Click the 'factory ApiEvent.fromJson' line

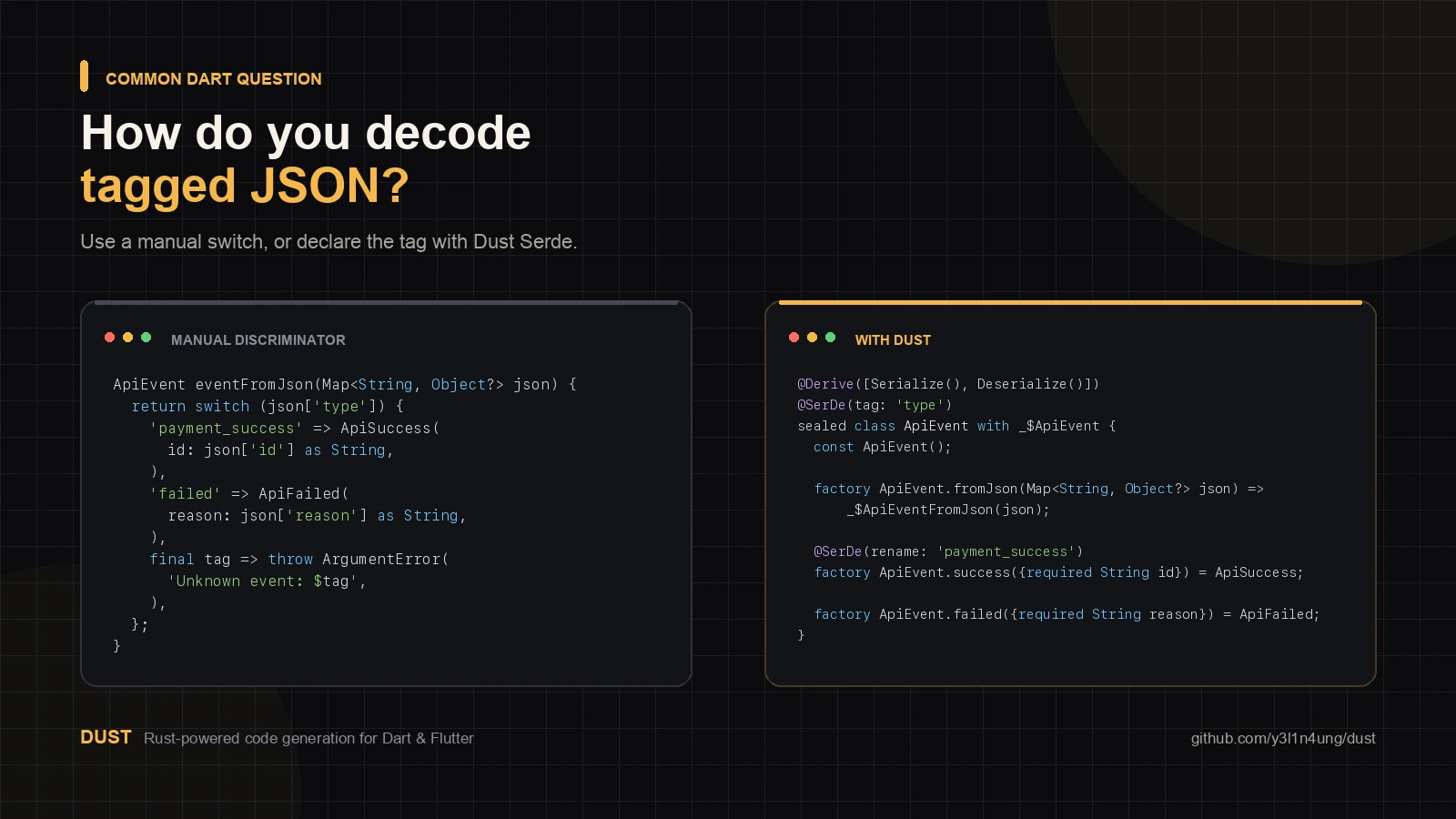[x=1039, y=489]
